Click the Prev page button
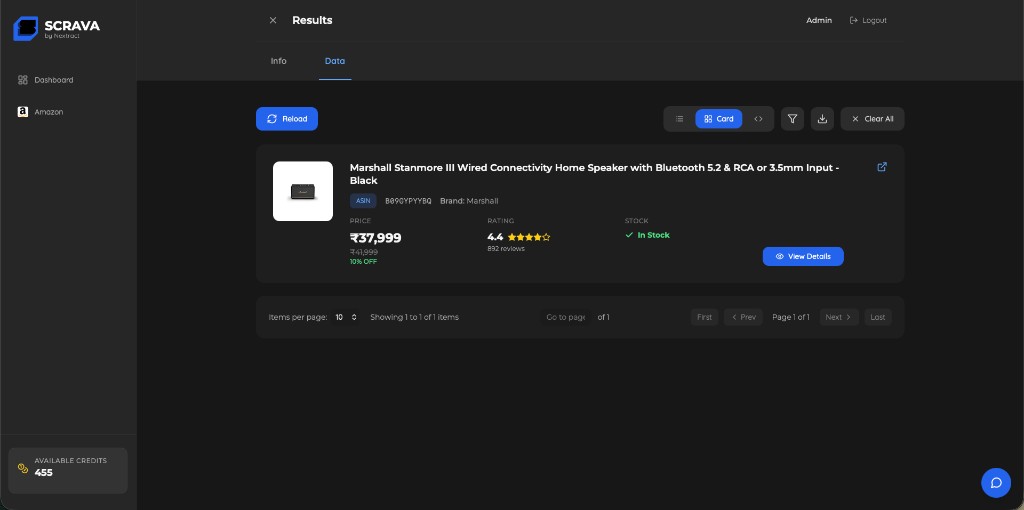This screenshot has width=1024, height=510. (743, 317)
